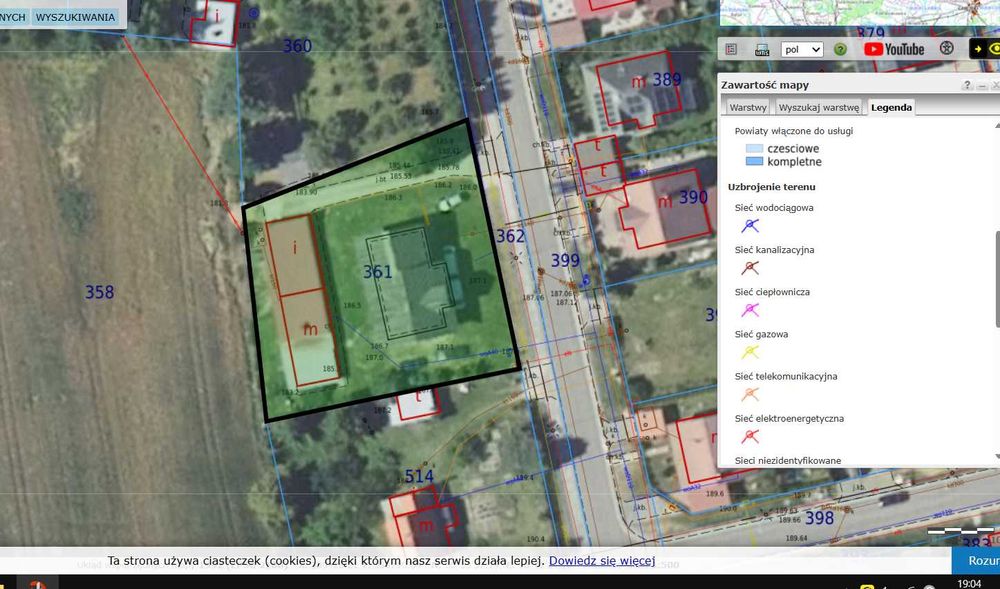
Task: Click the yellow arrow accessibility icon
Action: 978,49
